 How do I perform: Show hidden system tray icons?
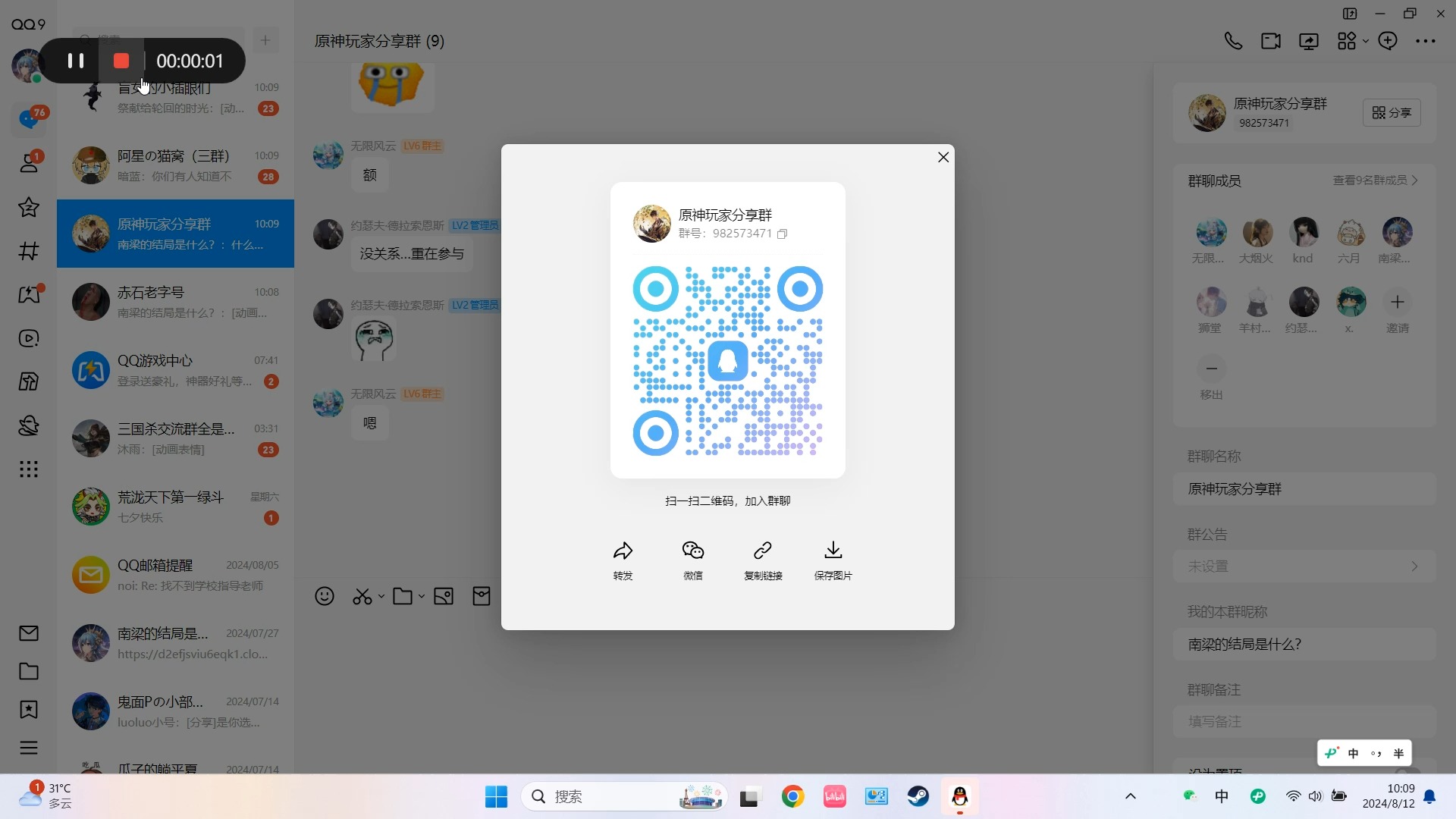tap(1131, 796)
